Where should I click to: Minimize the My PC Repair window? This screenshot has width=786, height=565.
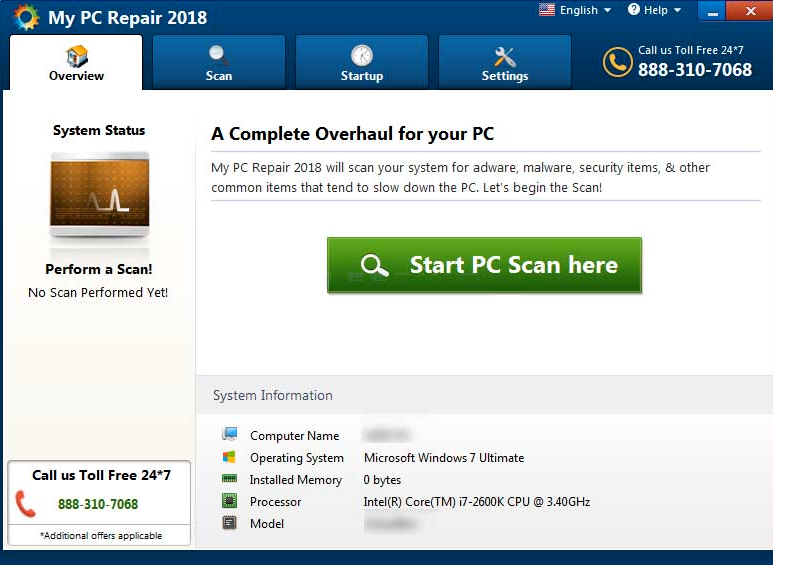point(711,12)
